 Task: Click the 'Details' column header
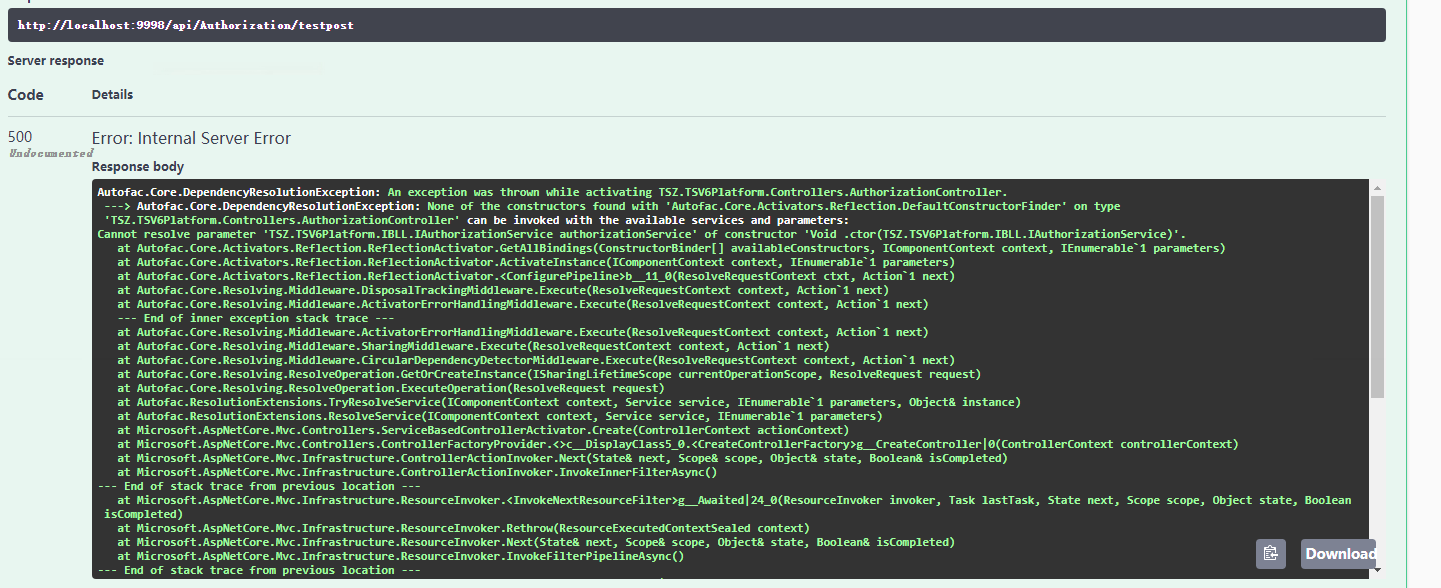pos(113,95)
